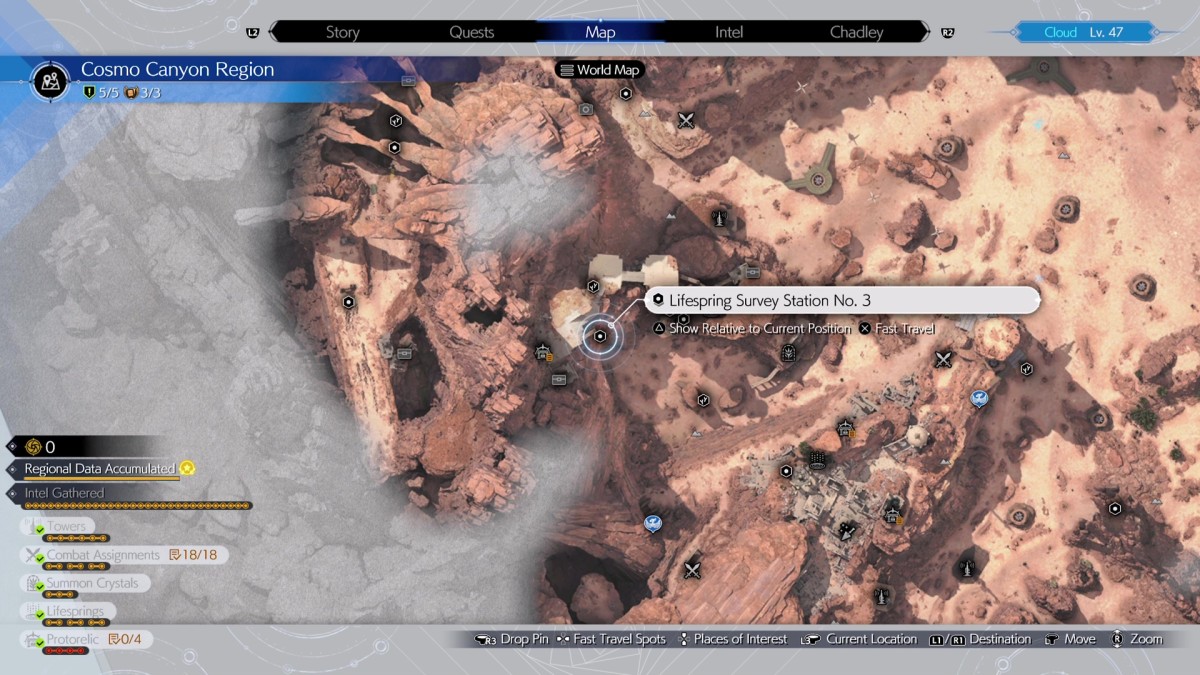Choose Show Relative to Current Position

coord(752,328)
